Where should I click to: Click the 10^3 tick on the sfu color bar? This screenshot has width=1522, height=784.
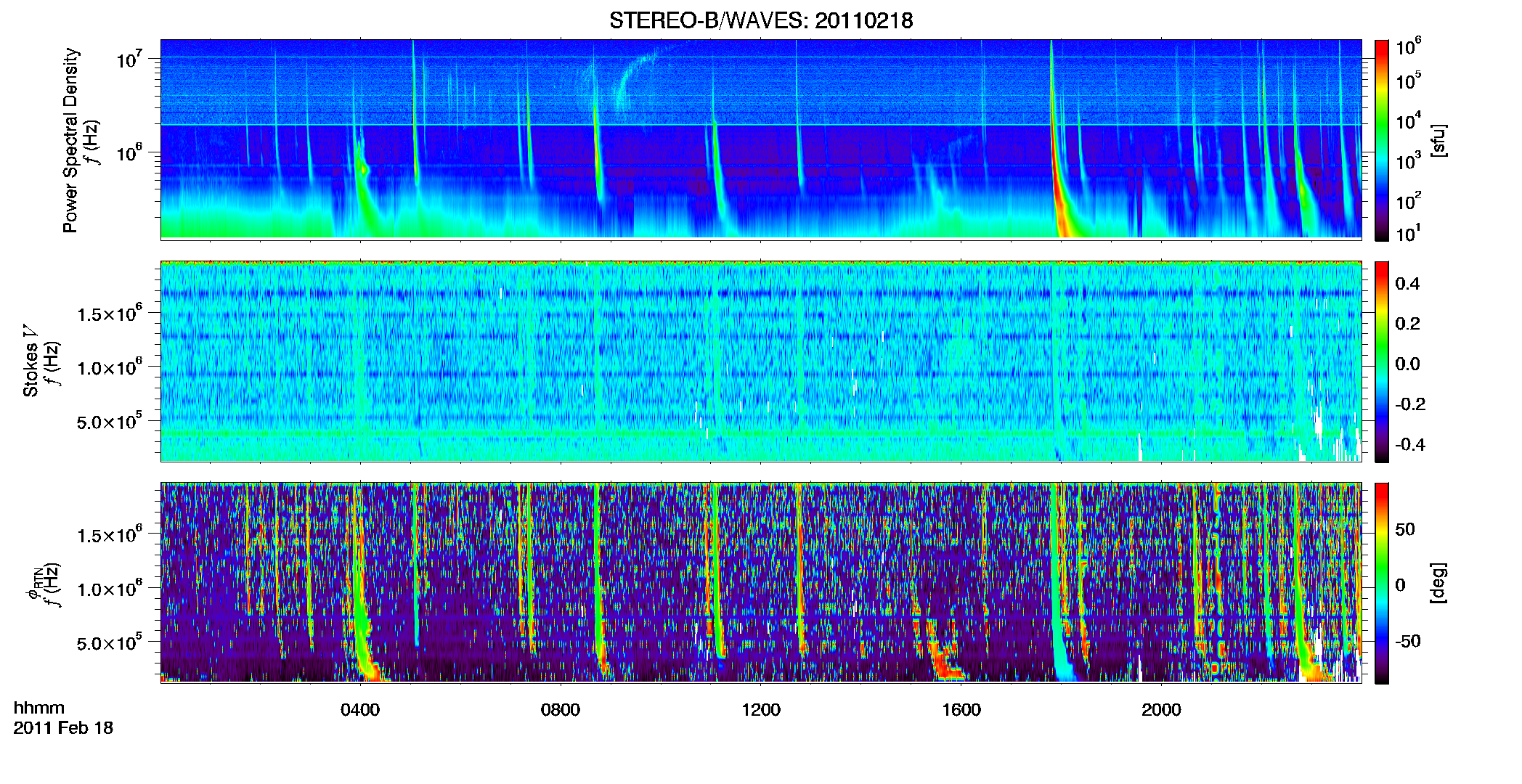pos(1409,160)
